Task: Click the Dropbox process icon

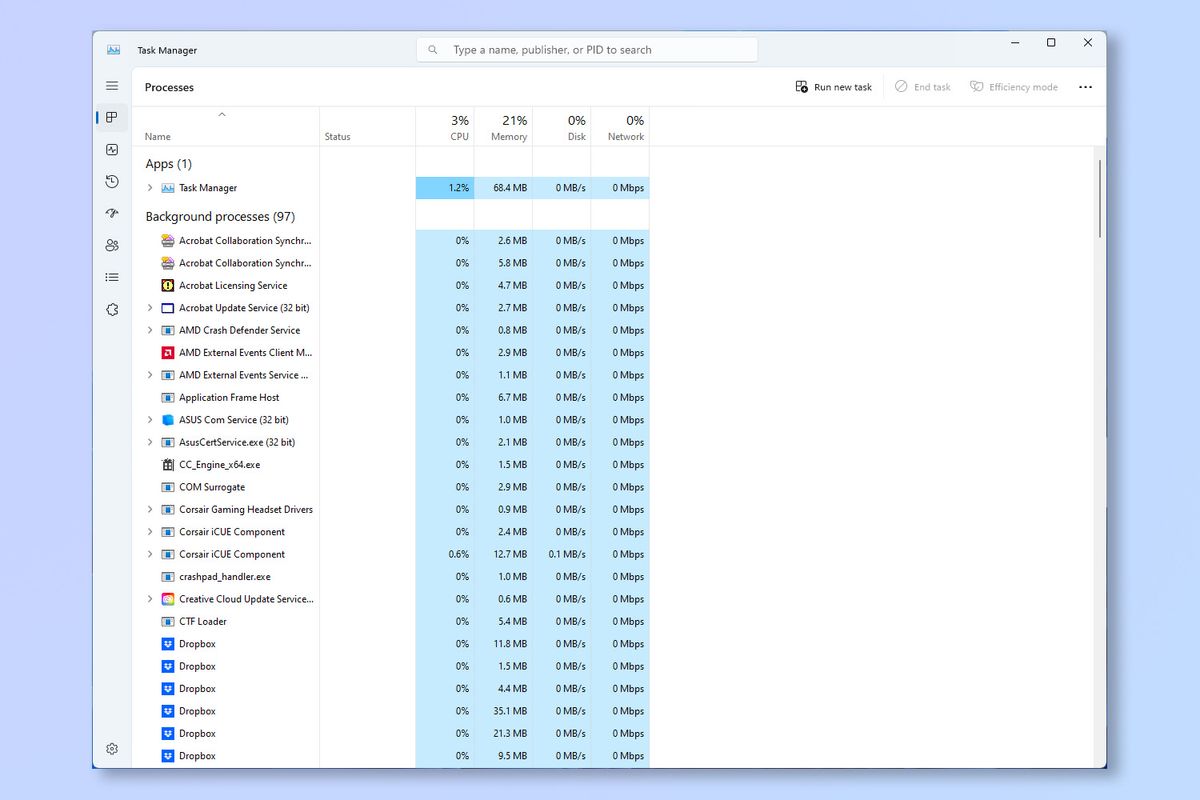Action: tap(166, 643)
